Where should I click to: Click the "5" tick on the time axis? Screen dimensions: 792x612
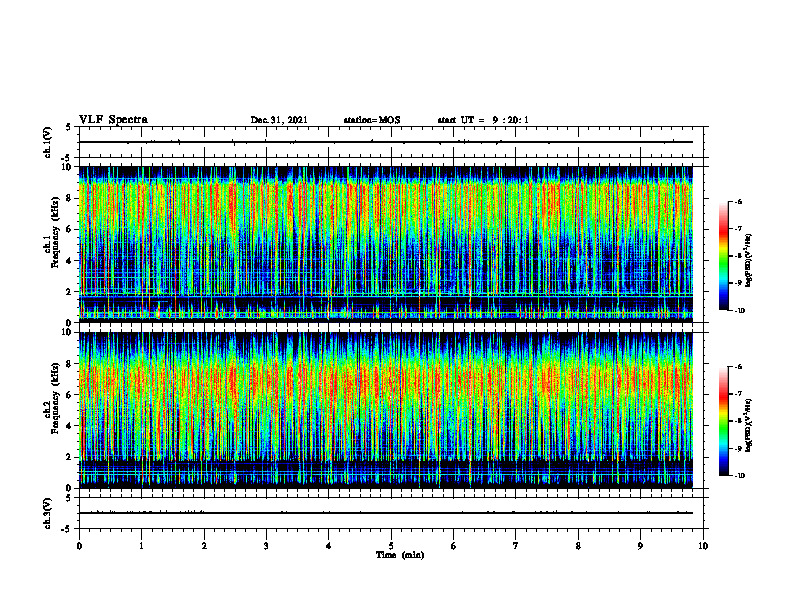(x=391, y=546)
